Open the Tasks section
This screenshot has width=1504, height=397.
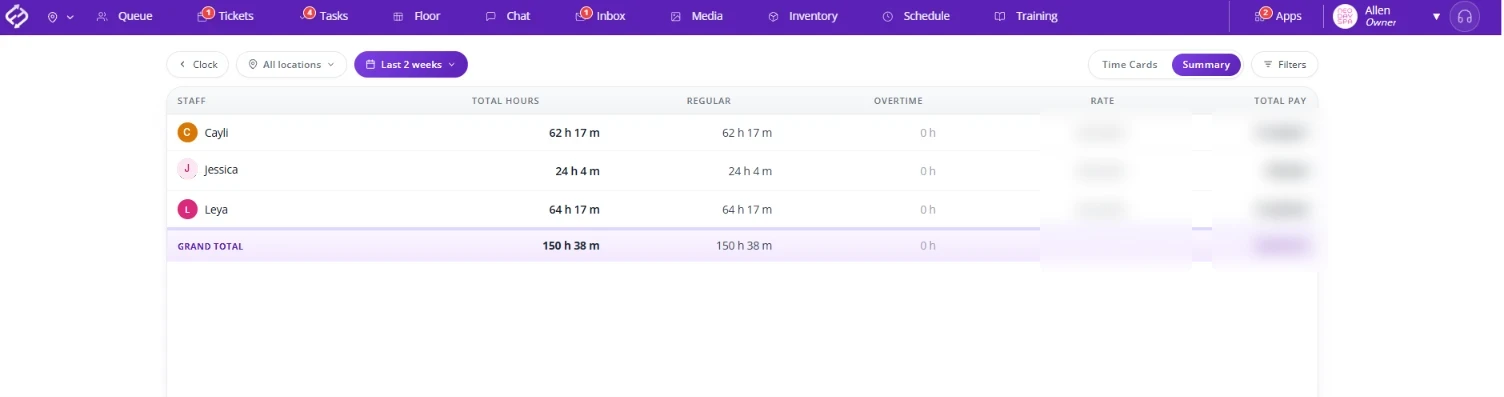(x=324, y=16)
